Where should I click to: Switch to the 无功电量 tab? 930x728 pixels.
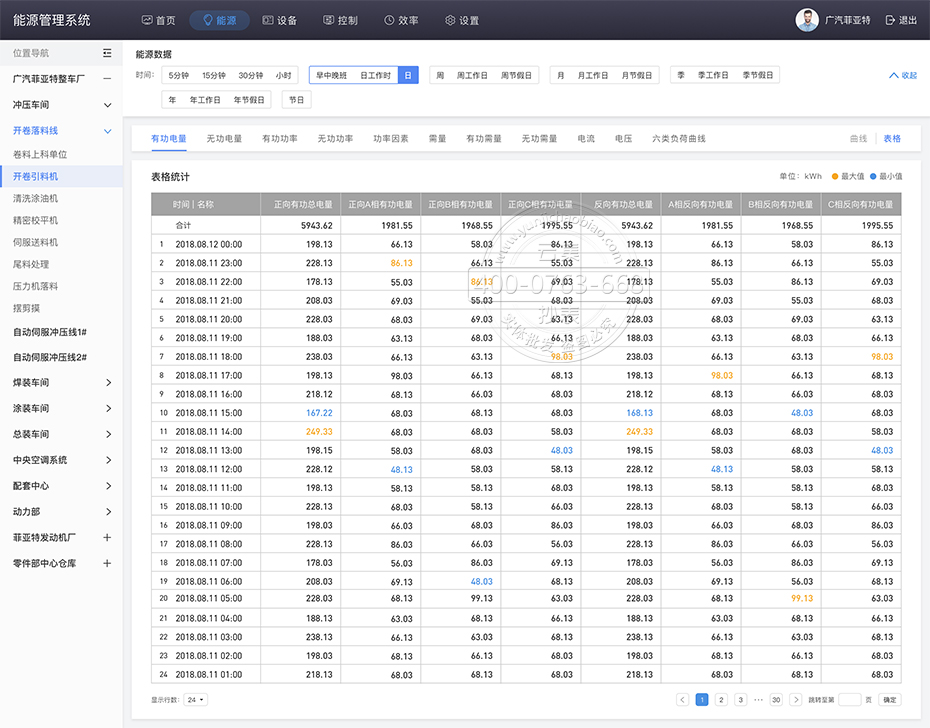[x=224, y=139]
